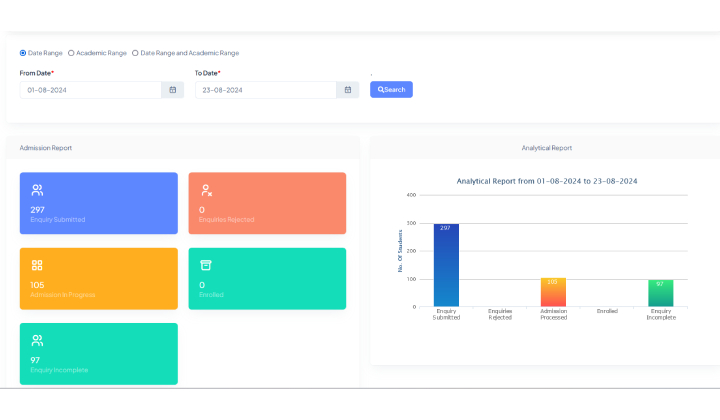Select the Date Range radio button
720x420 pixels.
pyautogui.click(x=23, y=53)
